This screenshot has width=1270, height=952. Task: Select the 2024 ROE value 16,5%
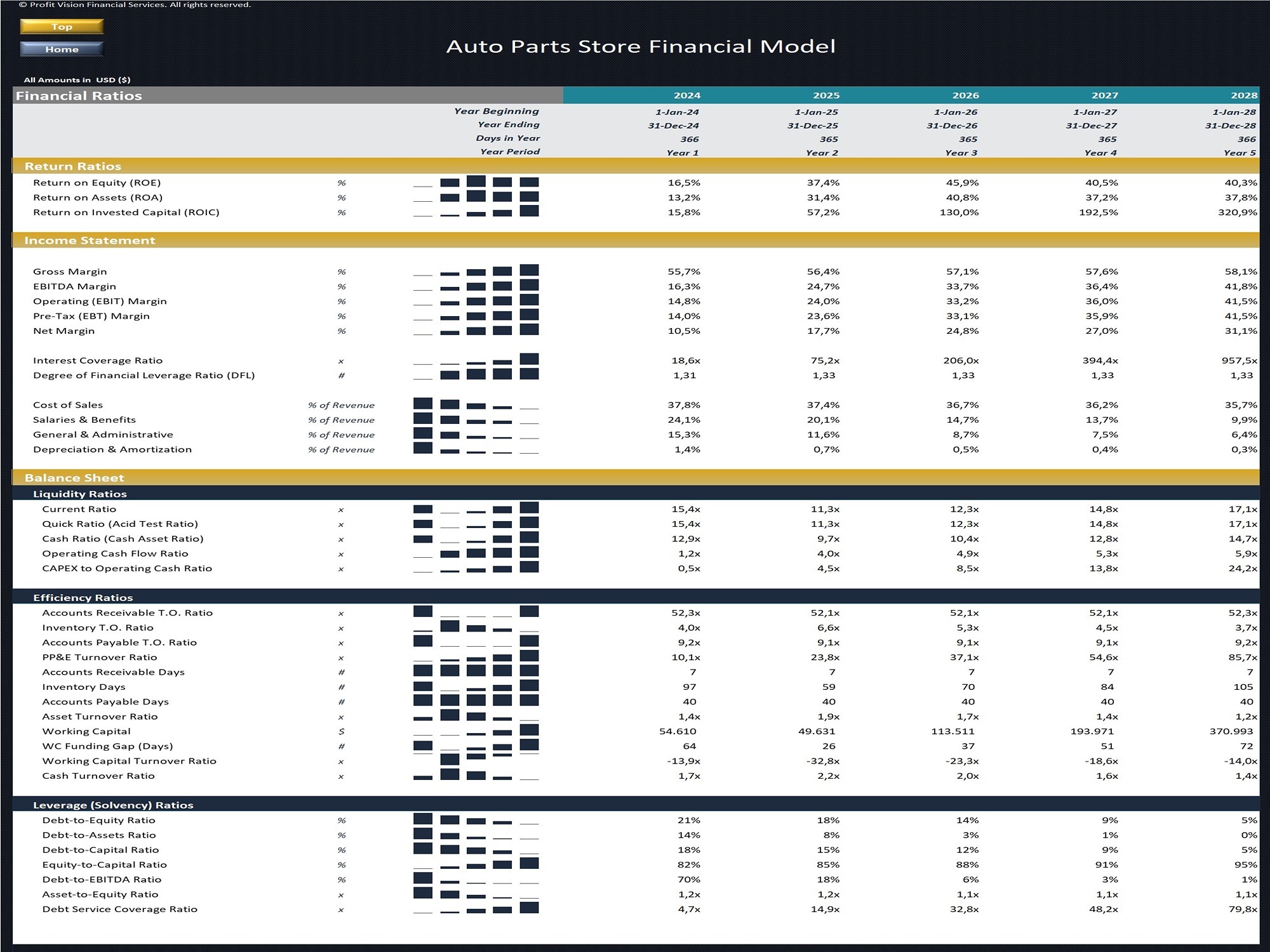684,182
